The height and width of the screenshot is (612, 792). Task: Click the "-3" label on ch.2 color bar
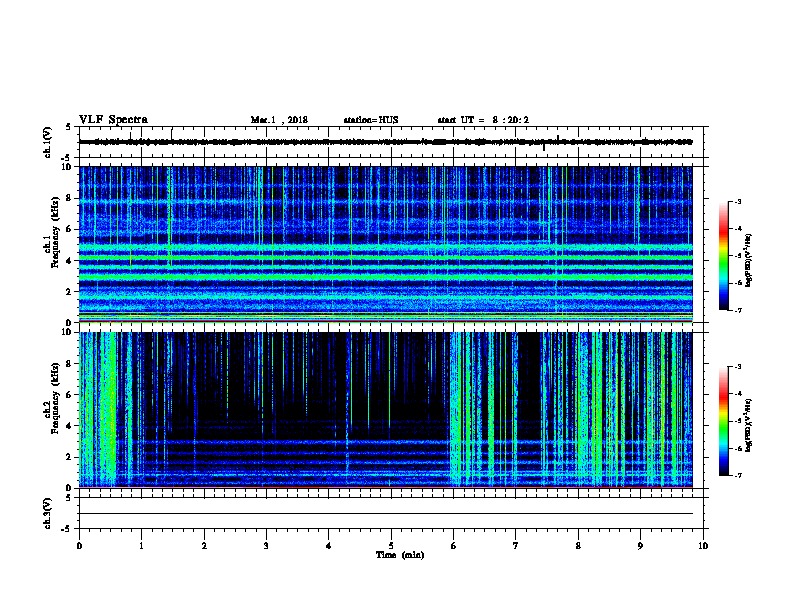(738, 367)
